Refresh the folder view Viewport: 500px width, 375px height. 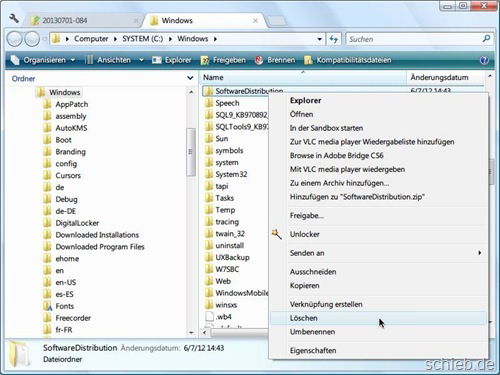pos(334,39)
